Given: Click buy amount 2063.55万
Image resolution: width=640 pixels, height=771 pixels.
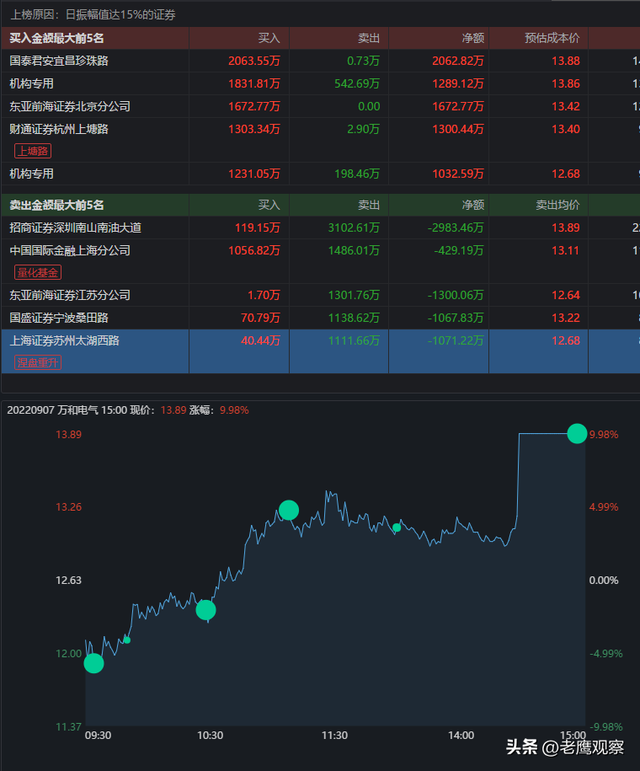Looking at the screenshot, I should pyautogui.click(x=254, y=61).
